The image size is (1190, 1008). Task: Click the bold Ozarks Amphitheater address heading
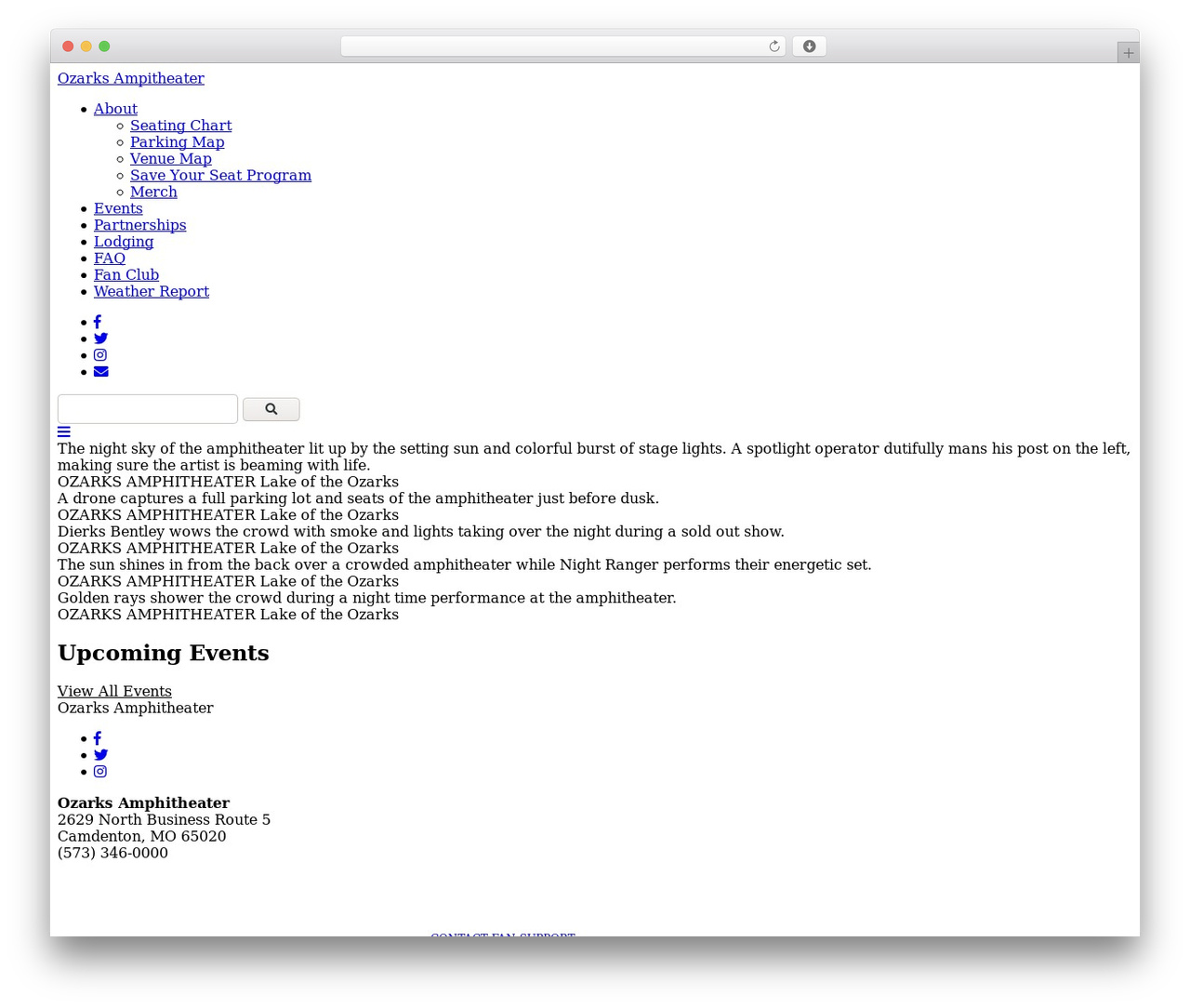pyautogui.click(x=143, y=803)
